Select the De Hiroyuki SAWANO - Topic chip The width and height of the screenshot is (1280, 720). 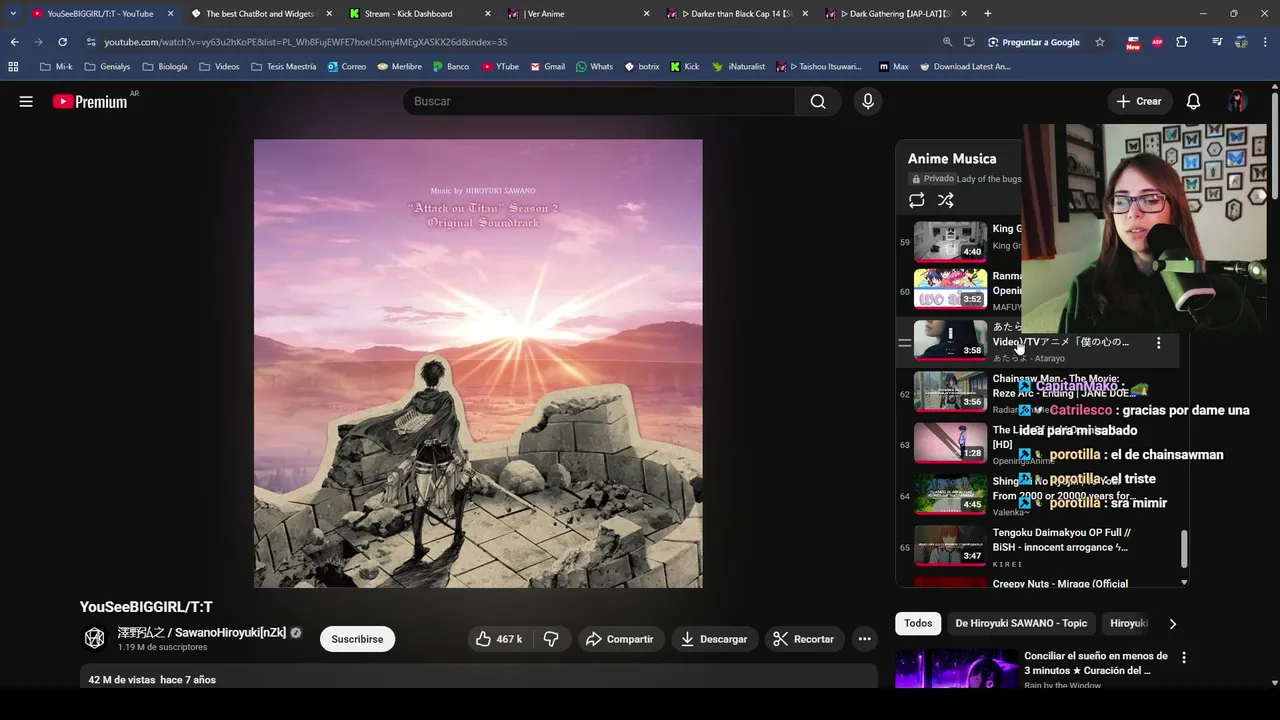[x=1021, y=623]
